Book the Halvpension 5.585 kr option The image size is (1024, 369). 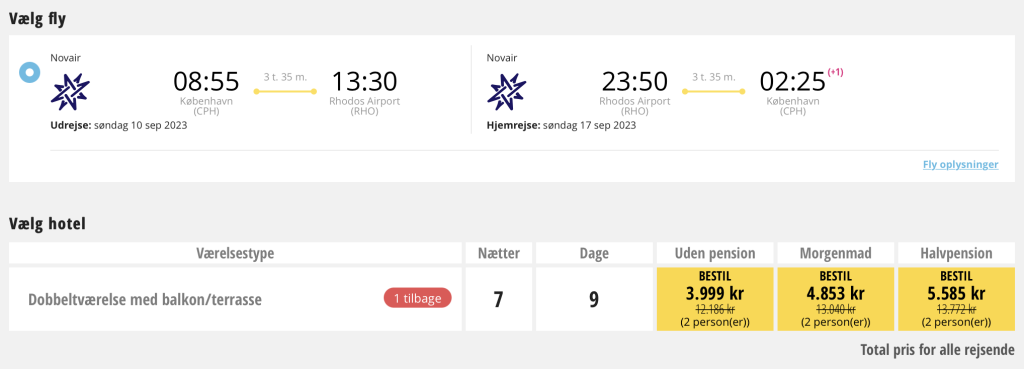pos(956,299)
